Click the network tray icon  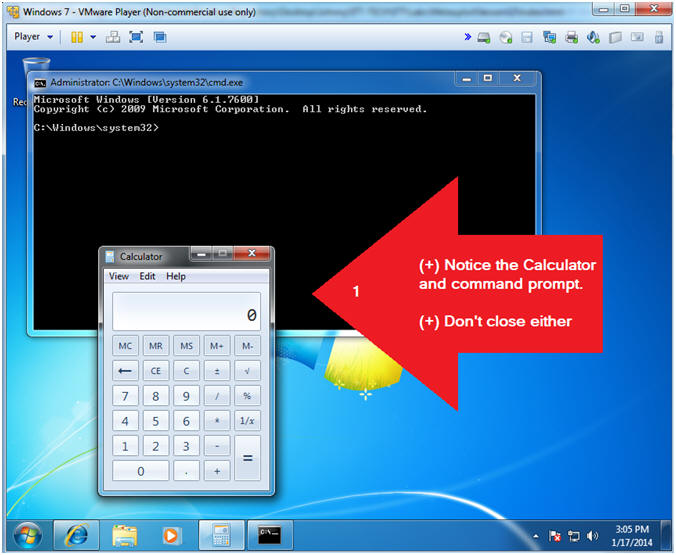pyautogui.click(x=574, y=536)
